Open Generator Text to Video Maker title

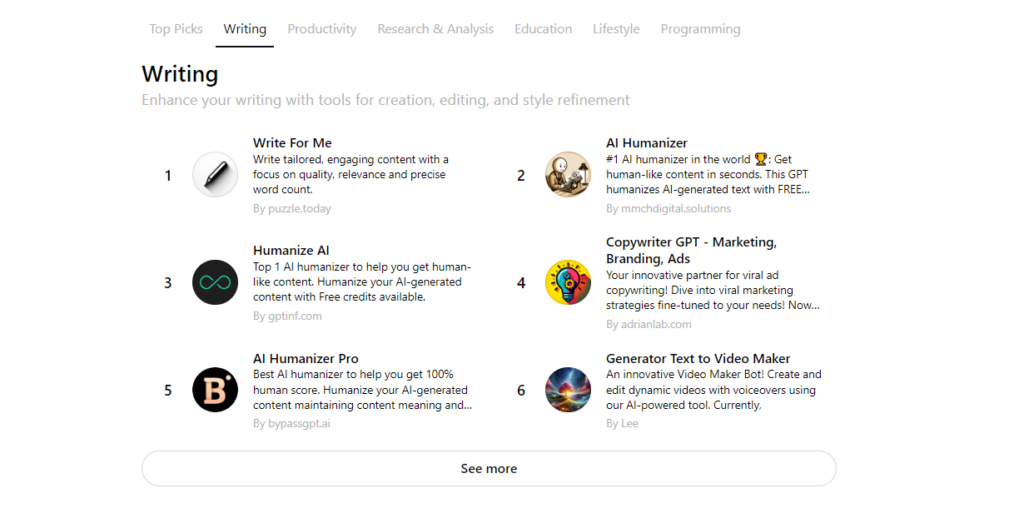pos(698,358)
